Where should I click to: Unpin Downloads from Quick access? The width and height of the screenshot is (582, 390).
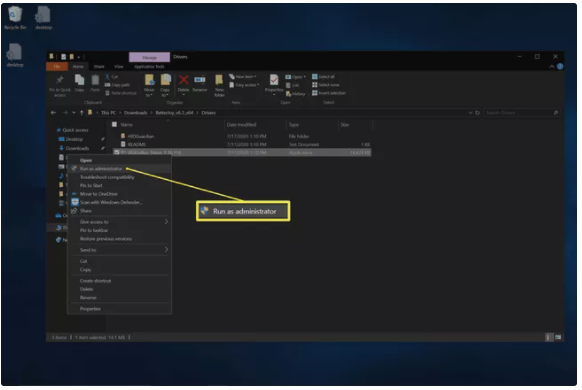(x=103, y=148)
